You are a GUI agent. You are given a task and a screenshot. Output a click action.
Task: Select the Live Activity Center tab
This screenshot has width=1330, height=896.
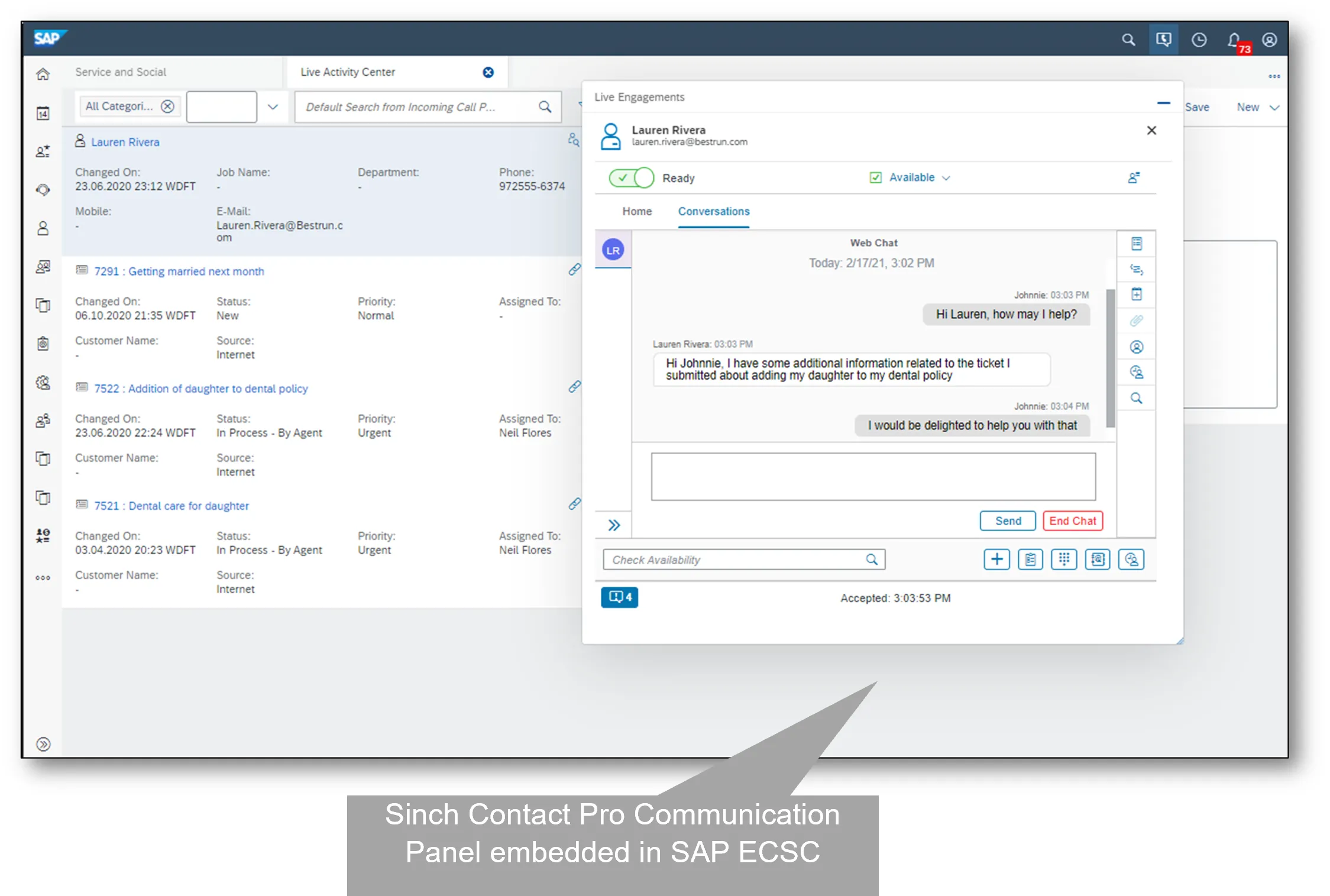(x=348, y=72)
